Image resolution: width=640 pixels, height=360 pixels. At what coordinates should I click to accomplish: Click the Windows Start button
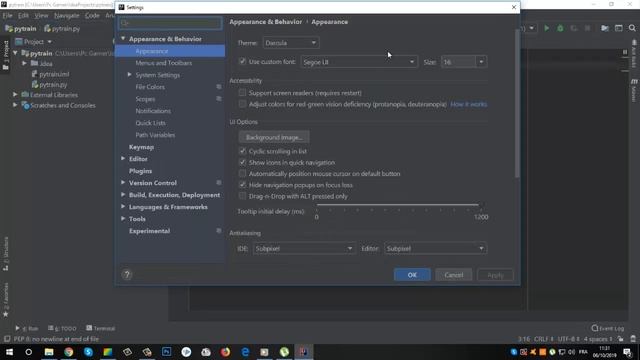pos(9,352)
